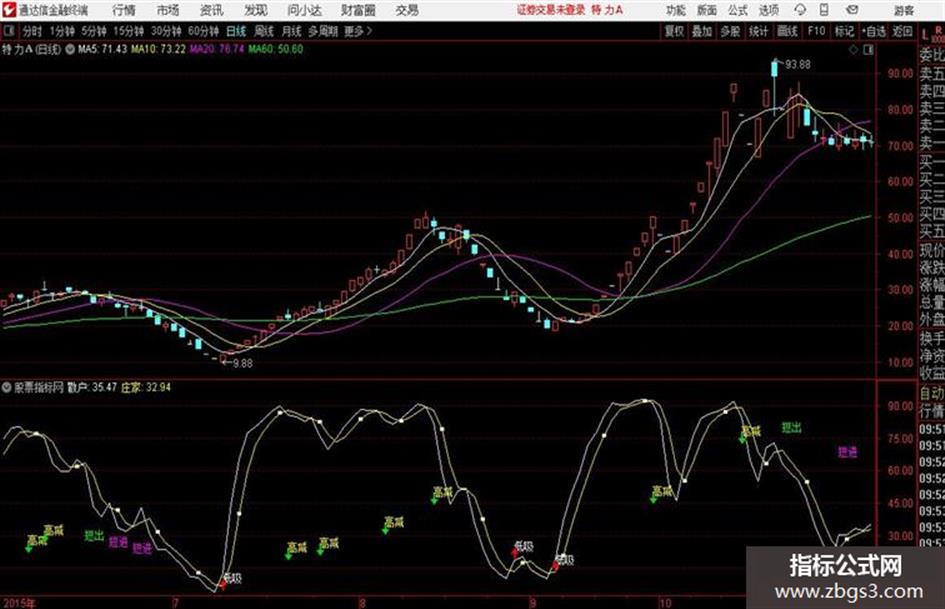945x609 pixels.
Task: Switch to 15分钟 period tab
Action: click(129, 31)
